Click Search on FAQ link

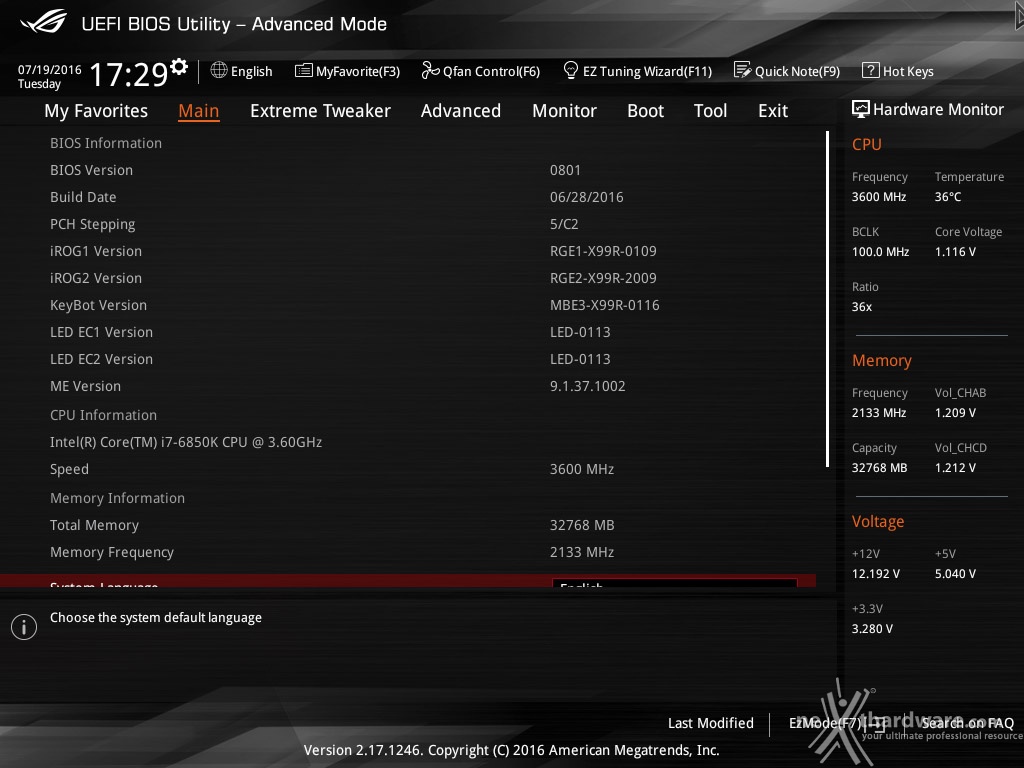click(x=967, y=723)
